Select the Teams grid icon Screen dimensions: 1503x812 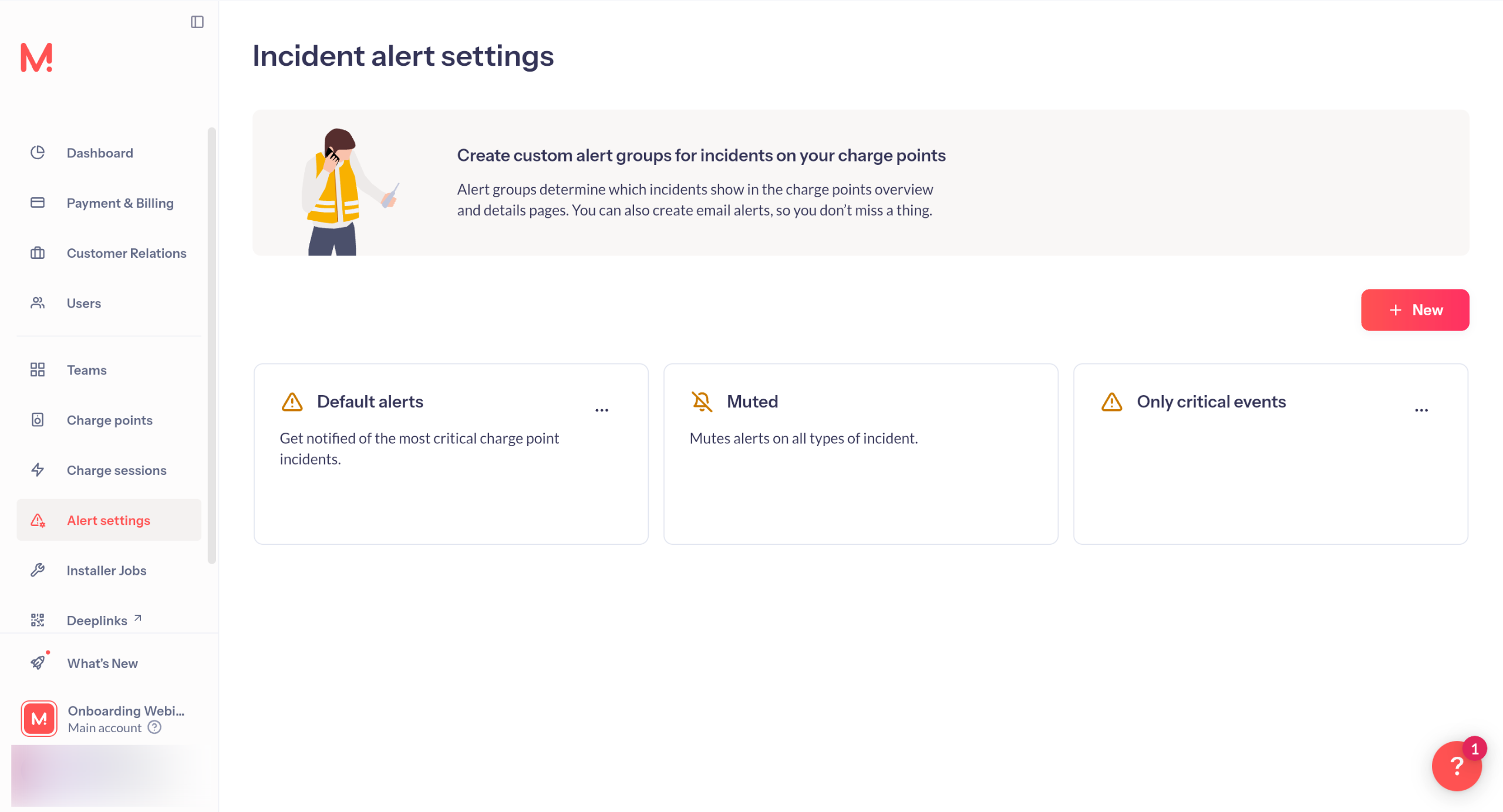pos(38,369)
